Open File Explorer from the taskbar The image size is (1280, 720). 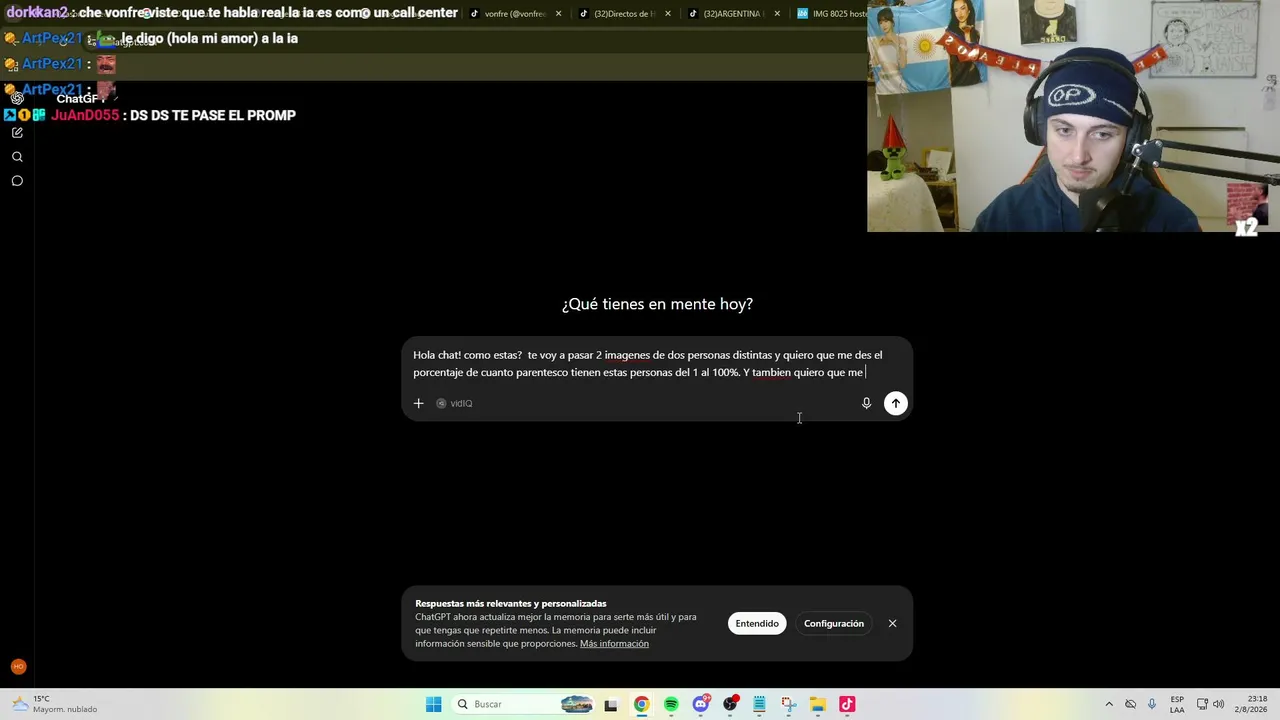pyautogui.click(x=817, y=704)
